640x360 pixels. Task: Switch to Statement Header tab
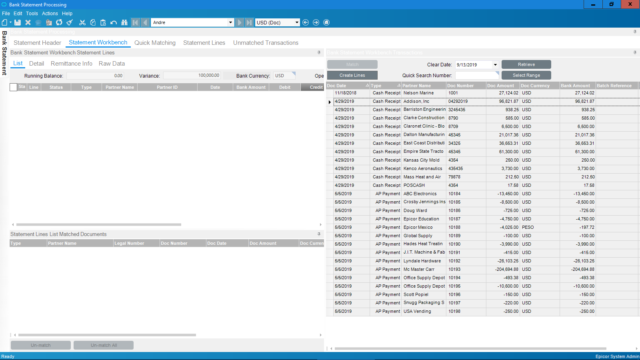pos(37,42)
